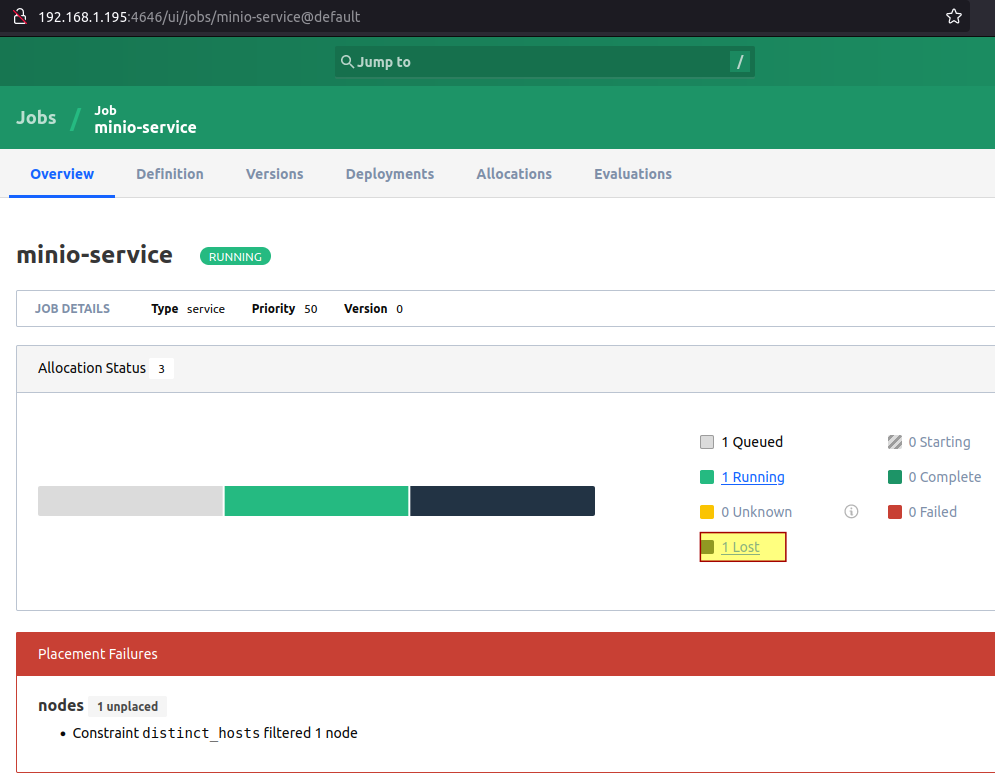Go back to Jobs breadcrumb
This screenshot has width=995, height=783.
(x=36, y=117)
